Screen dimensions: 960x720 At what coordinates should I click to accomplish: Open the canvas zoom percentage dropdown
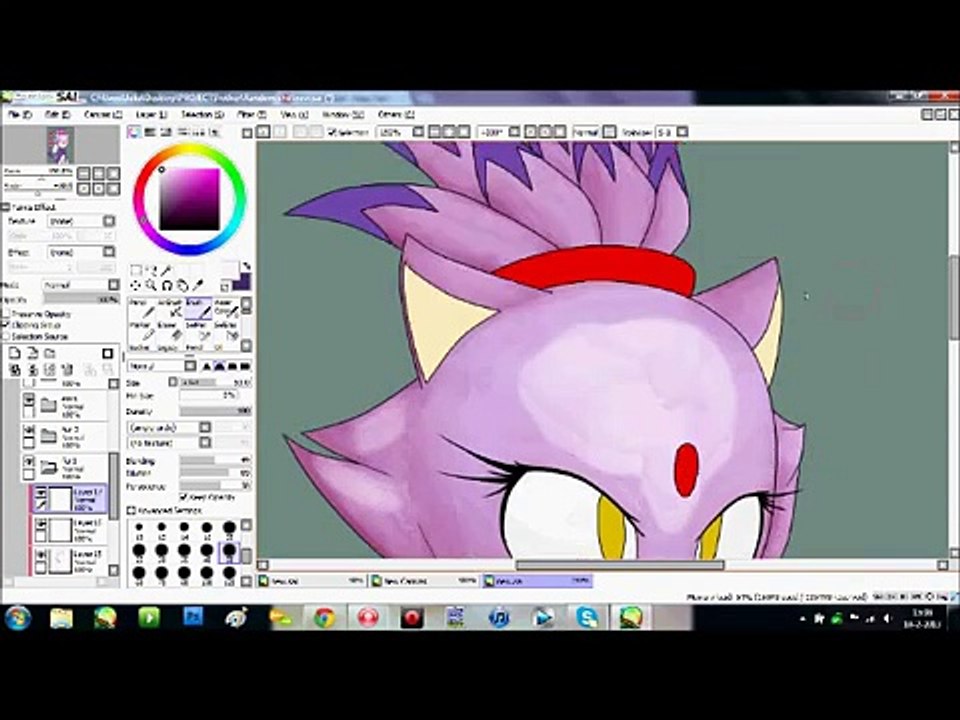pos(418,132)
